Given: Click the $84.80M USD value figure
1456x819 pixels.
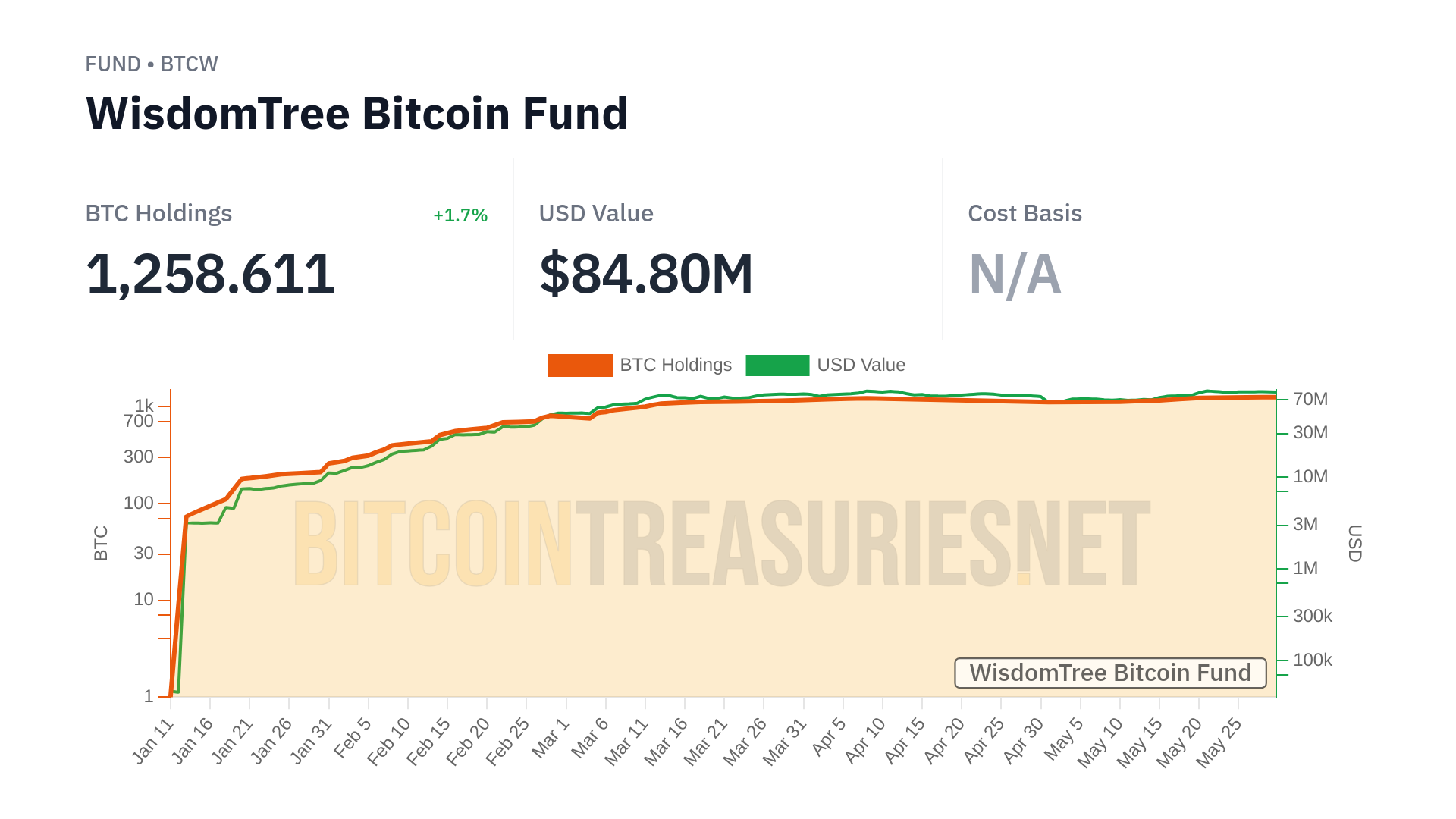Looking at the screenshot, I should click(646, 274).
